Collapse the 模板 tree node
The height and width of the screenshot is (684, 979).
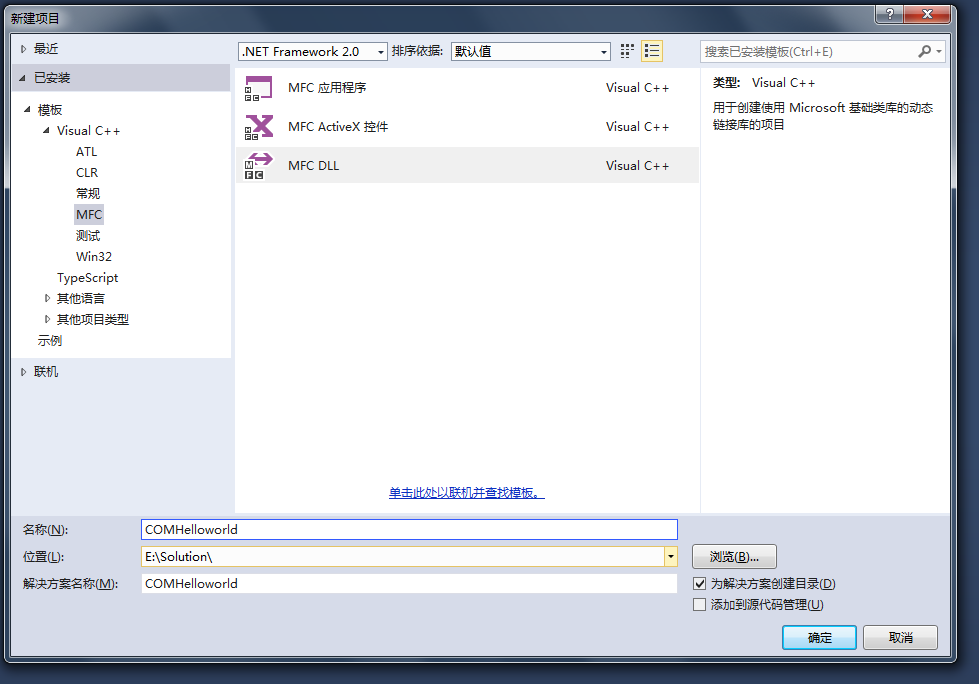[x=27, y=110]
